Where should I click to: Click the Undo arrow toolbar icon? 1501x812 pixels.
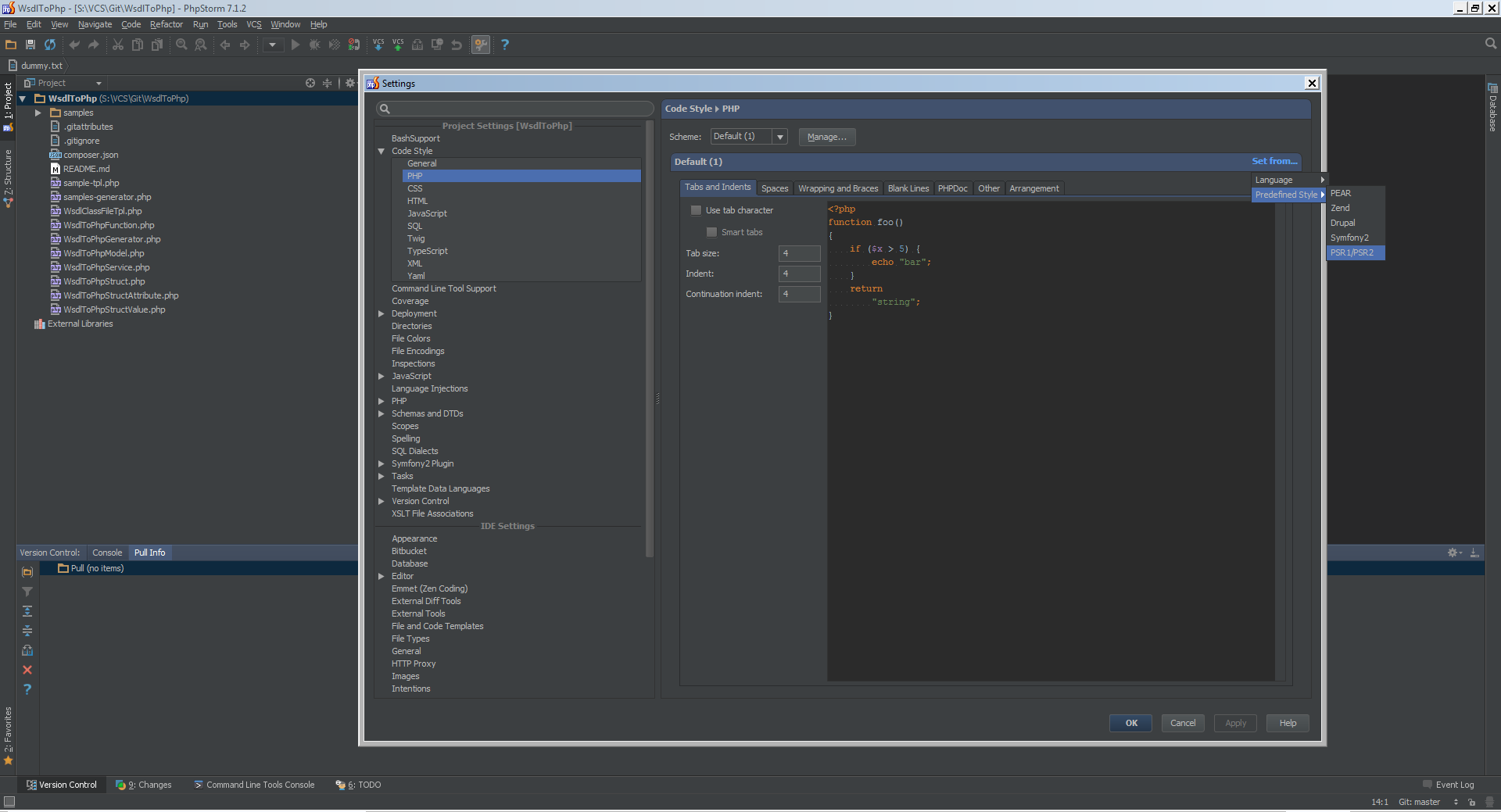[x=74, y=45]
